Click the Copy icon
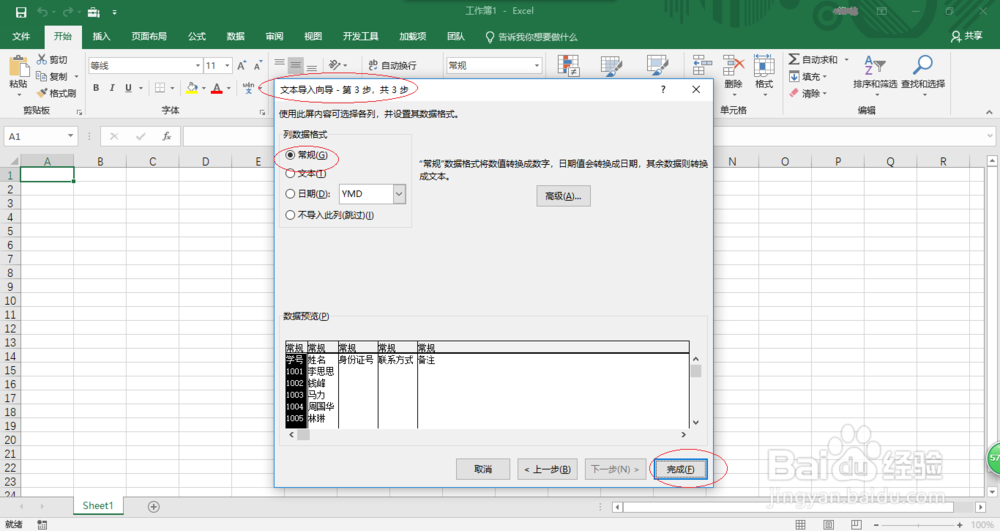Screen dimensions: 1000x531 click(x=42, y=76)
